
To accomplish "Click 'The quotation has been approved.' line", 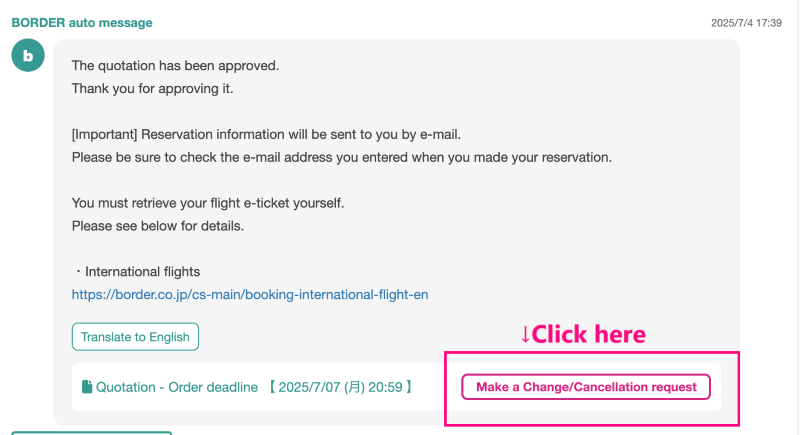I will coord(175,66).
